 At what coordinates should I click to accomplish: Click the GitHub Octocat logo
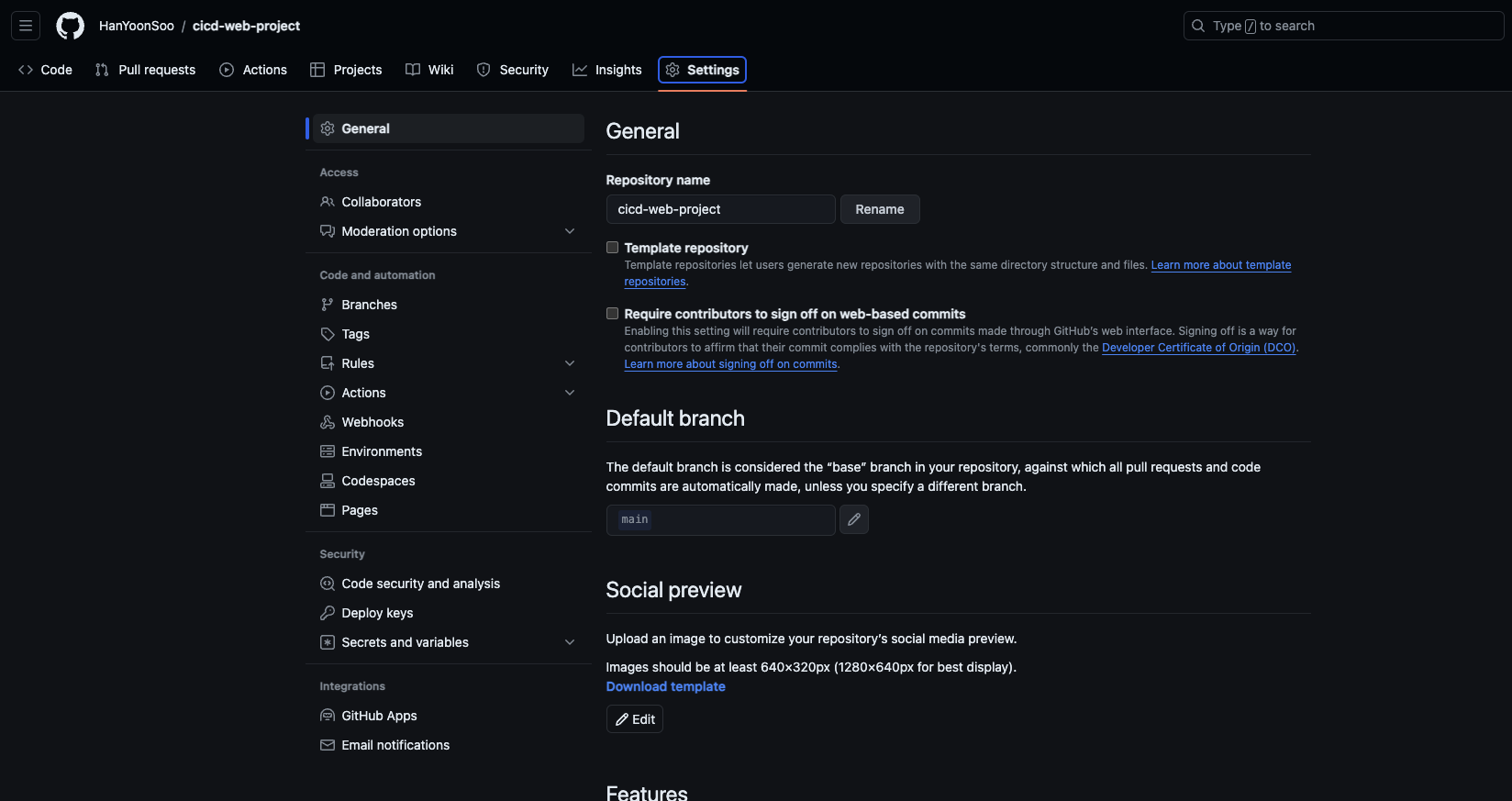coord(70,26)
